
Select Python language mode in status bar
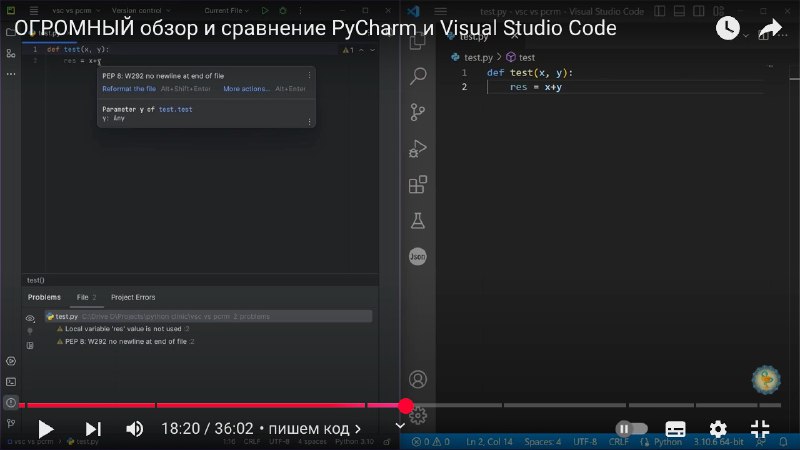click(x=667, y=441)
